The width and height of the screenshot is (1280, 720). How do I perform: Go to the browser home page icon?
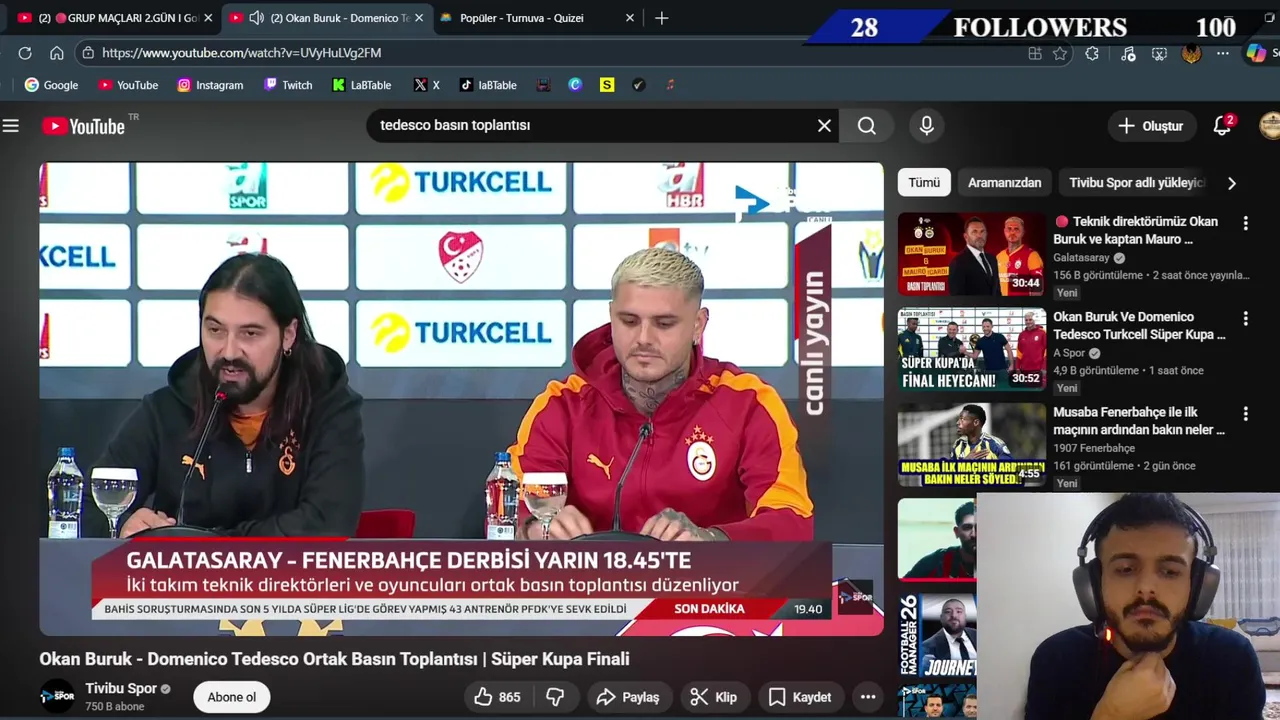57,53
